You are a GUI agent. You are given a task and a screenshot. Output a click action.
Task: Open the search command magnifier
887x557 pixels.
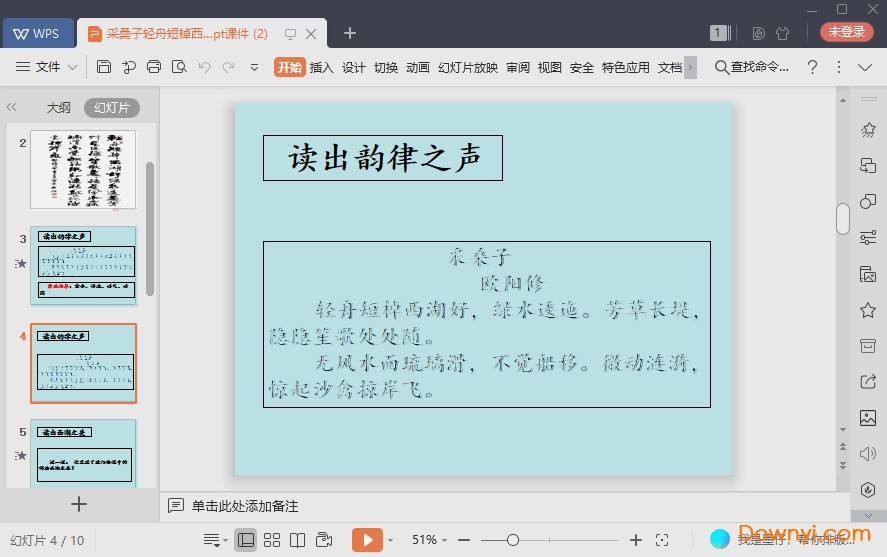pos(721,67)
